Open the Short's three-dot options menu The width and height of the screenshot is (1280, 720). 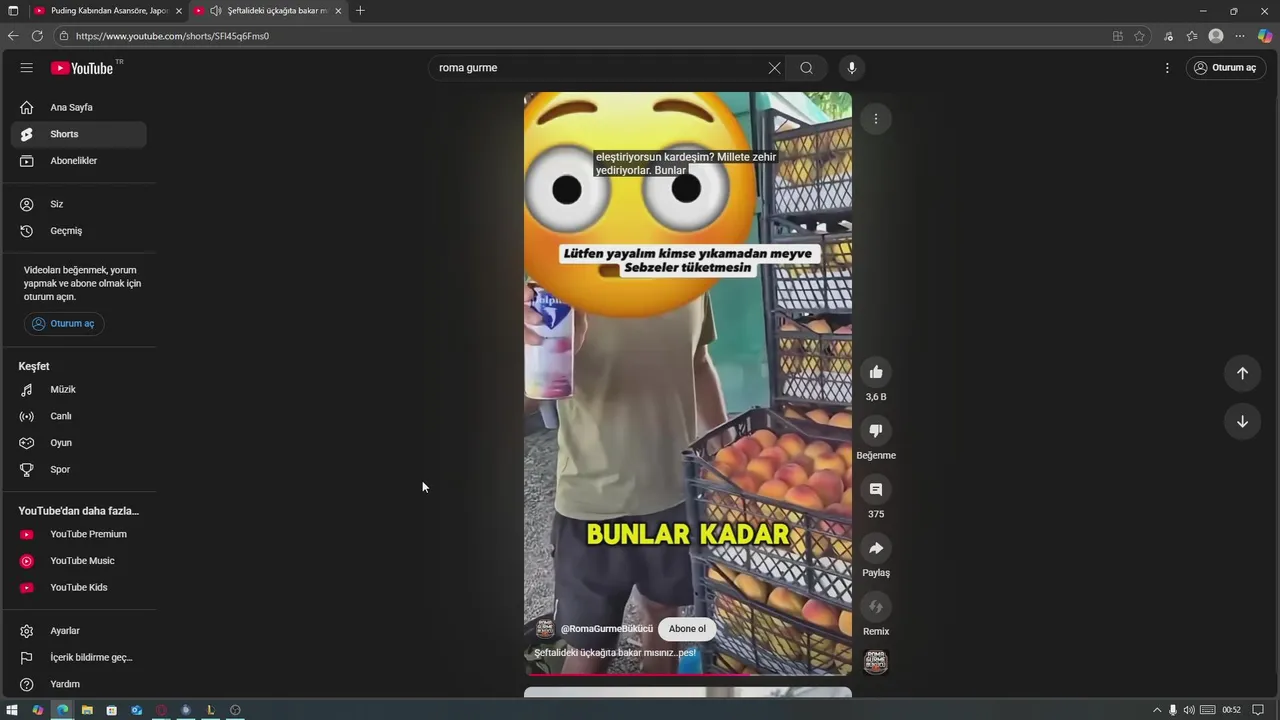[876, 119]
